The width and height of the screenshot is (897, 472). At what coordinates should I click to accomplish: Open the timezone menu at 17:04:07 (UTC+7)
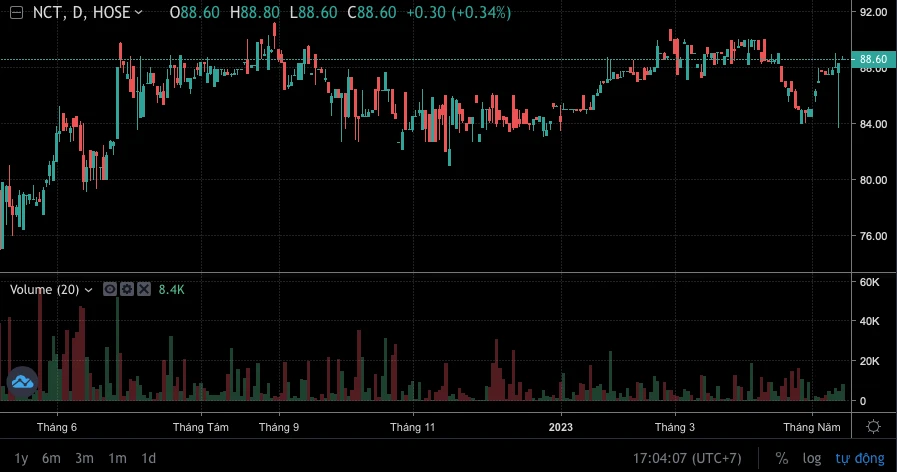pos(687,458)
